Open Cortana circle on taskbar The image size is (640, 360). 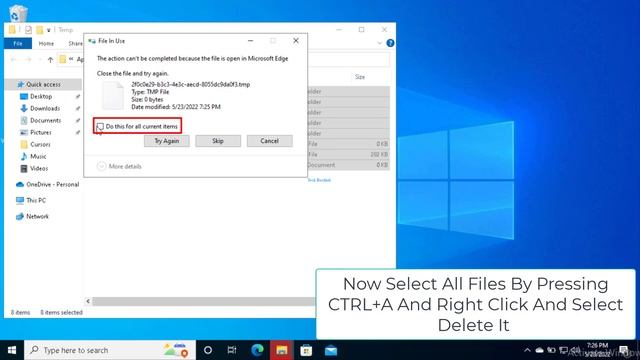[208, 350]
